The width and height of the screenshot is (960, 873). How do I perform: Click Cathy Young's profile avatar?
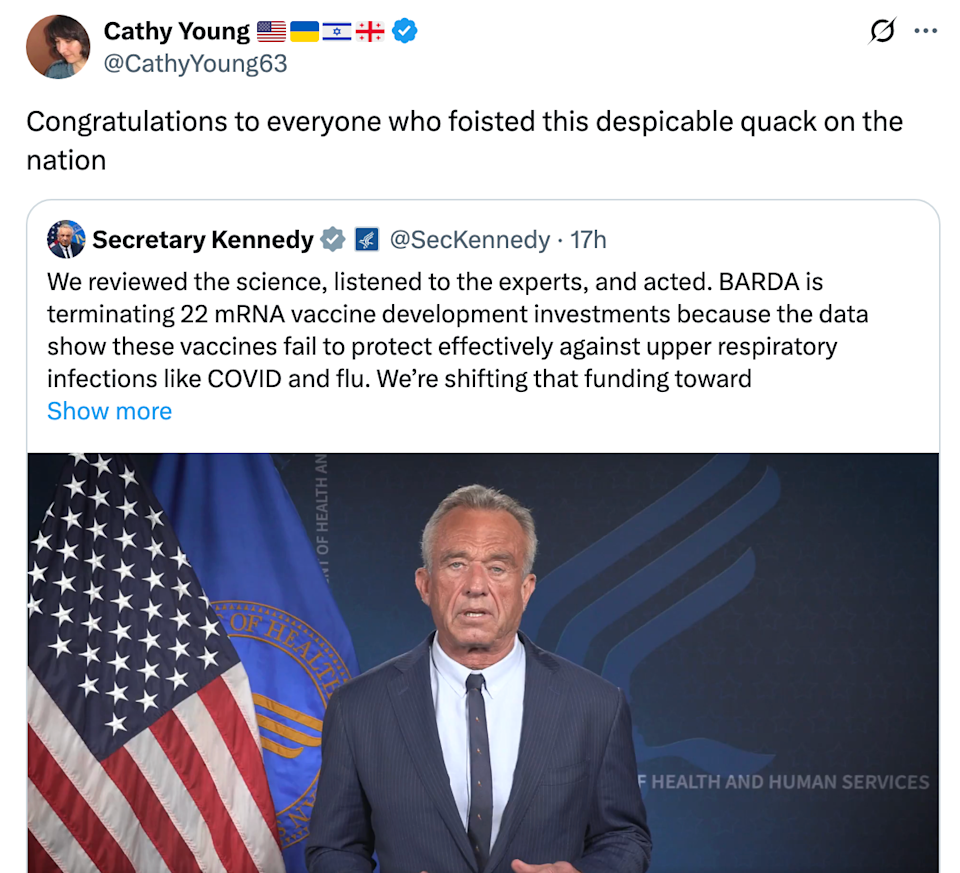(x=58, y=47)
